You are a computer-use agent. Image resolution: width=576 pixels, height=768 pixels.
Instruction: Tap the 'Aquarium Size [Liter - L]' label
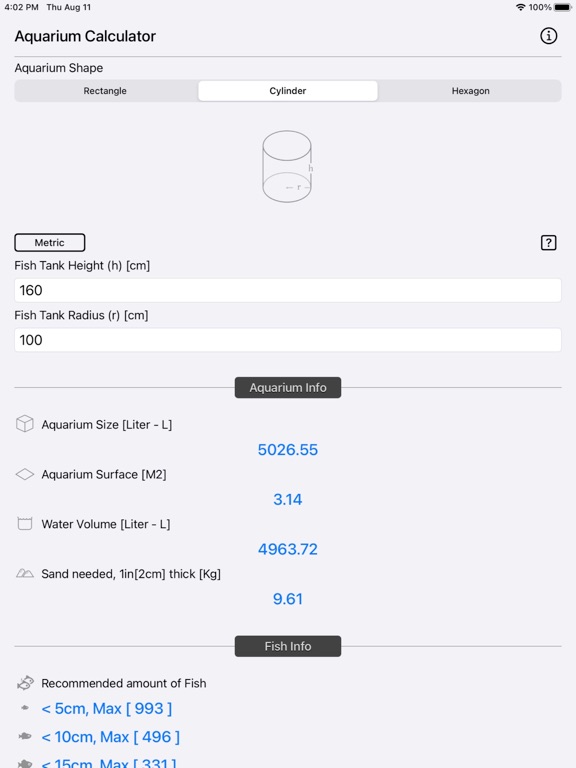point(107,425)
